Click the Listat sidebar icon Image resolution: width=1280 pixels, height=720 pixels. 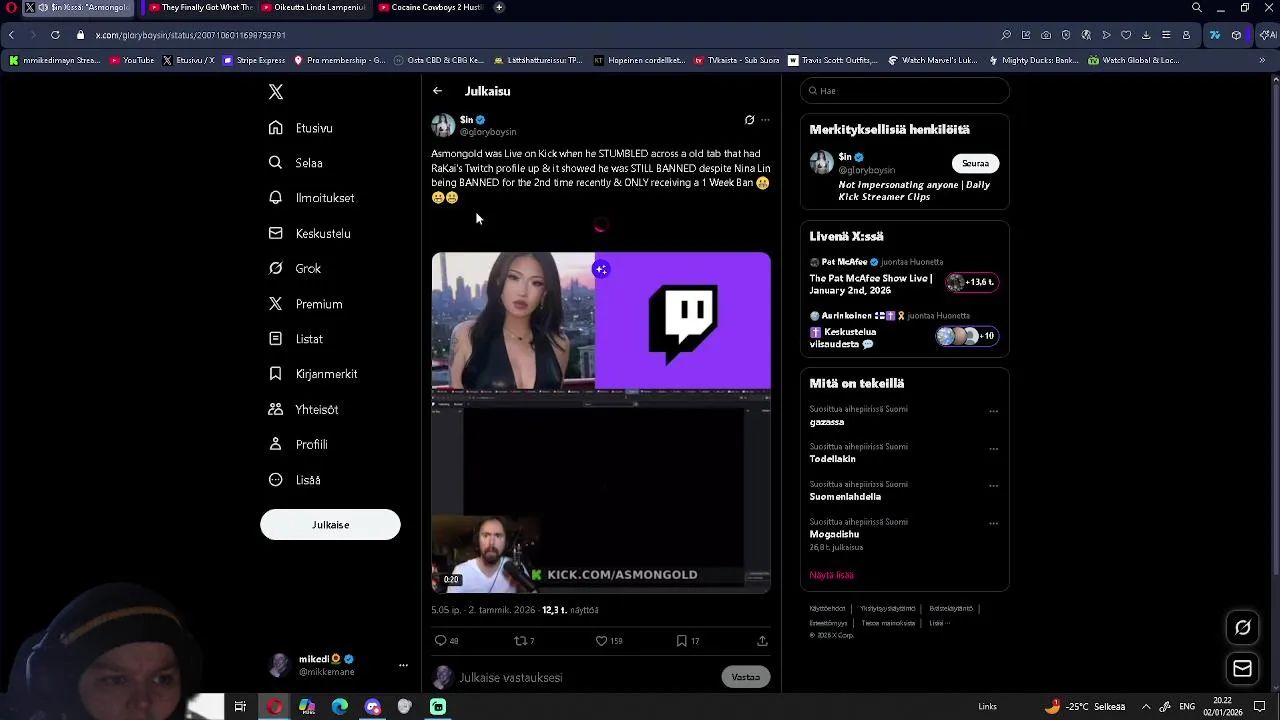(275, 339)
